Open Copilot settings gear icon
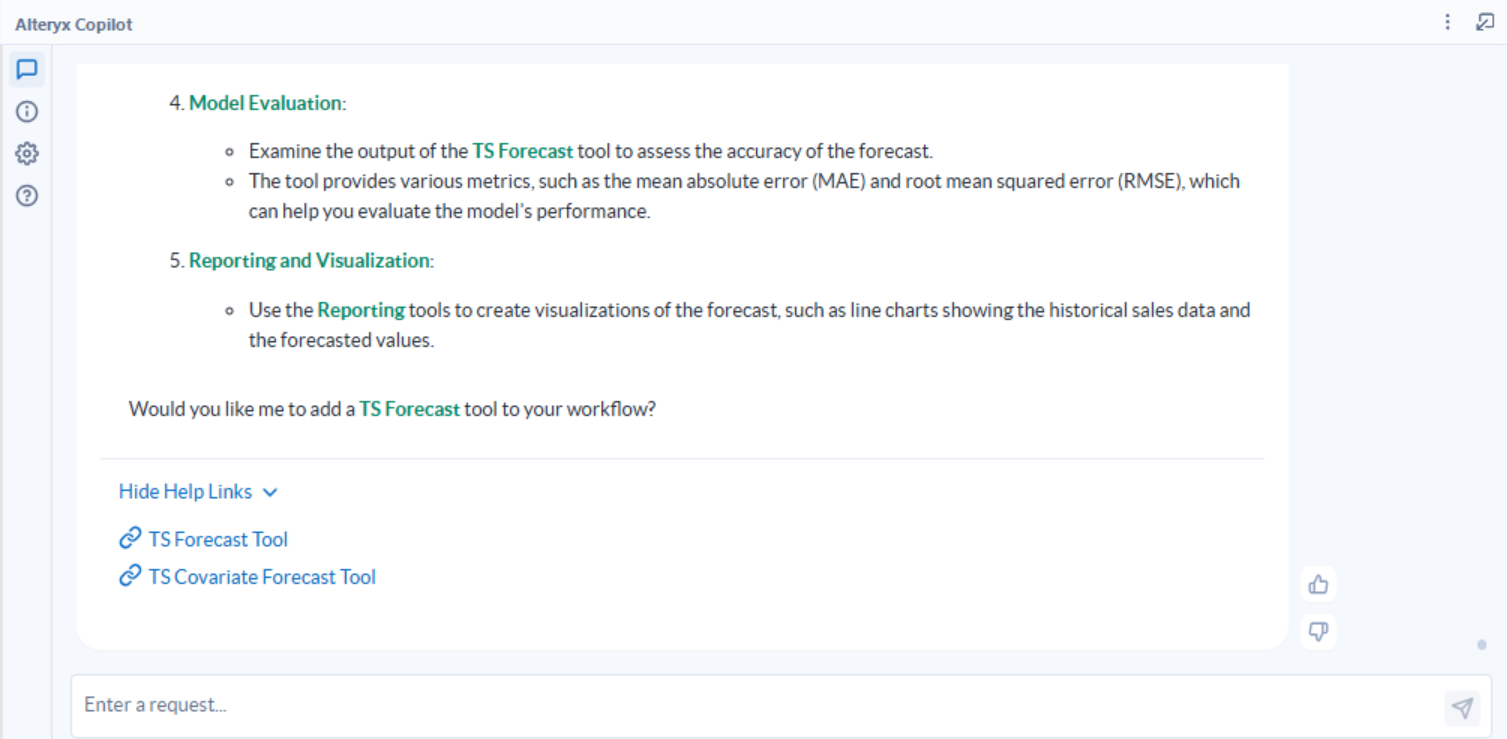This screenshot has height=739, width=1507. 27,154
